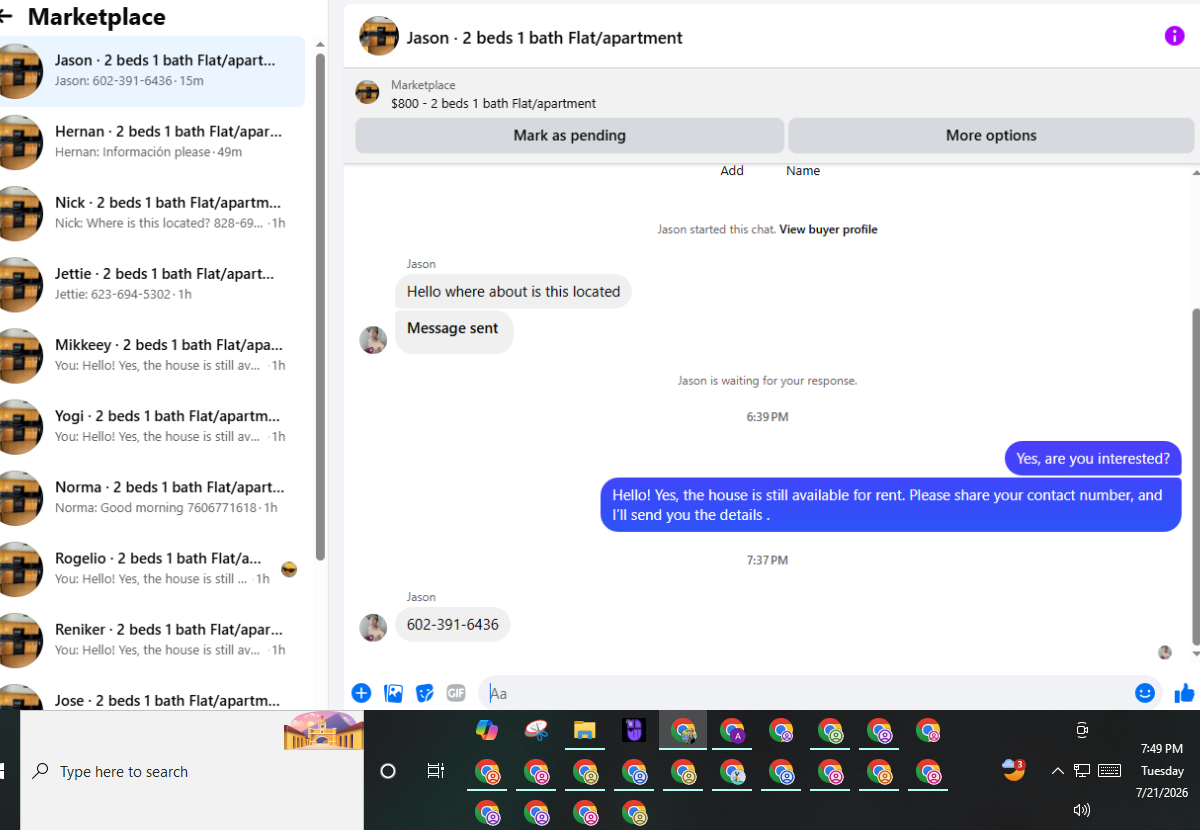Open Jose's conversation in the list

pyautogui.click(x=152, y=695)
